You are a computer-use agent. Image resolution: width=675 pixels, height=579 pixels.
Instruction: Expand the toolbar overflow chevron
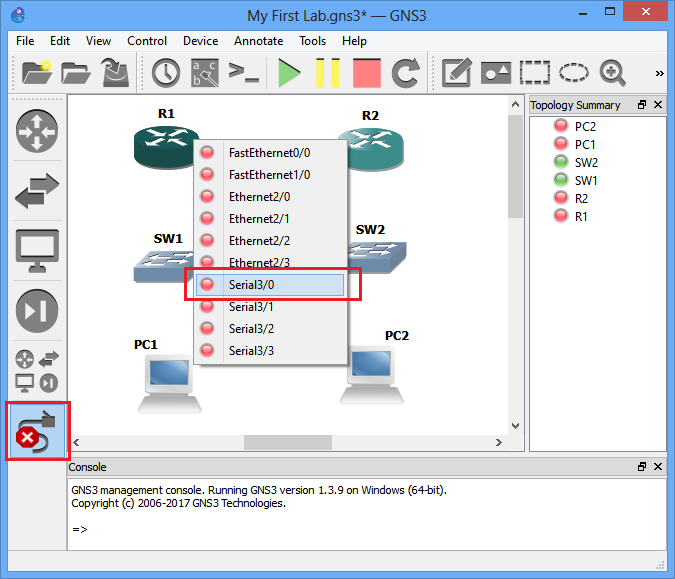[659, 73]
